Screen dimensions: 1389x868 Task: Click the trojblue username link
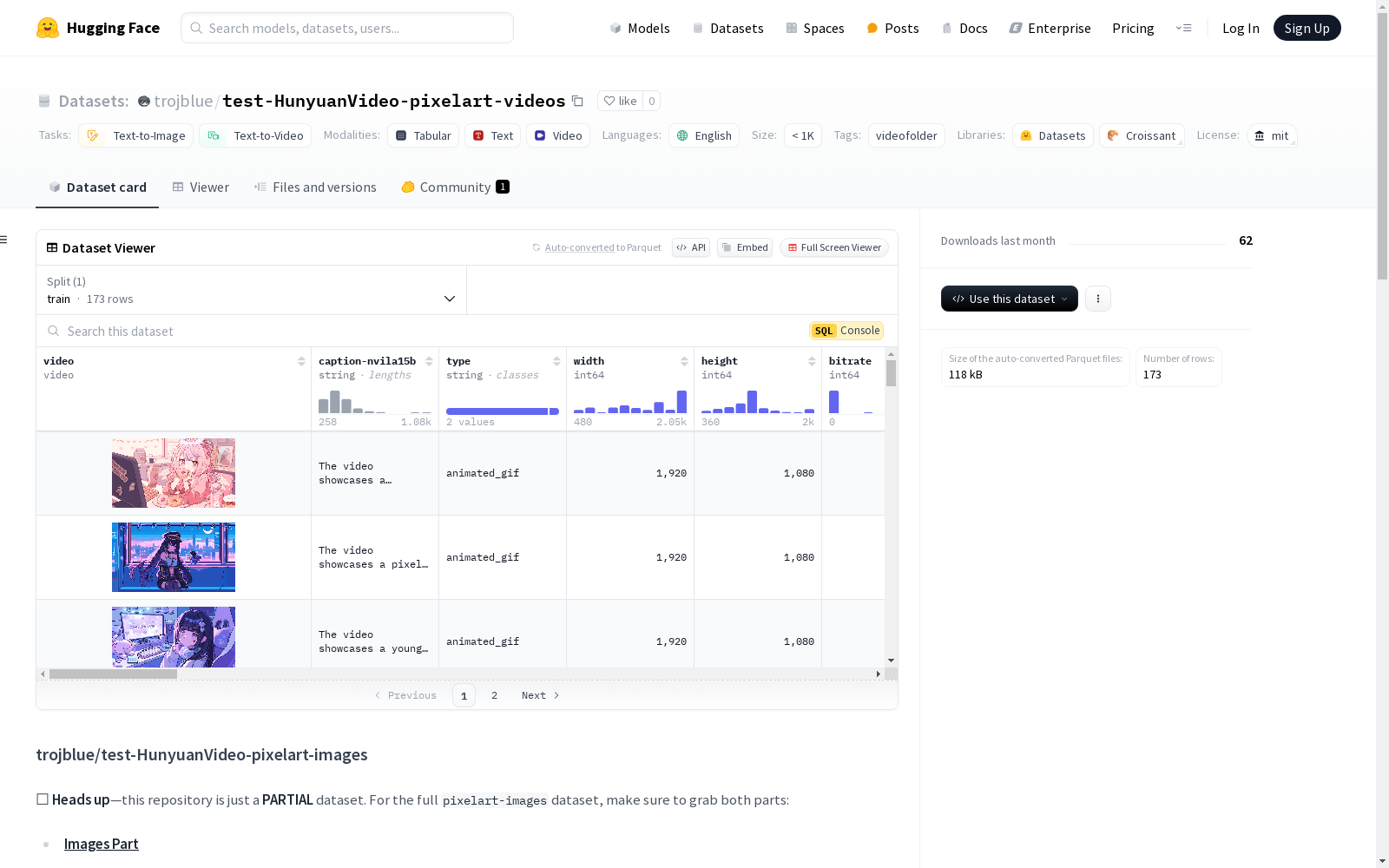coord(183,101)
